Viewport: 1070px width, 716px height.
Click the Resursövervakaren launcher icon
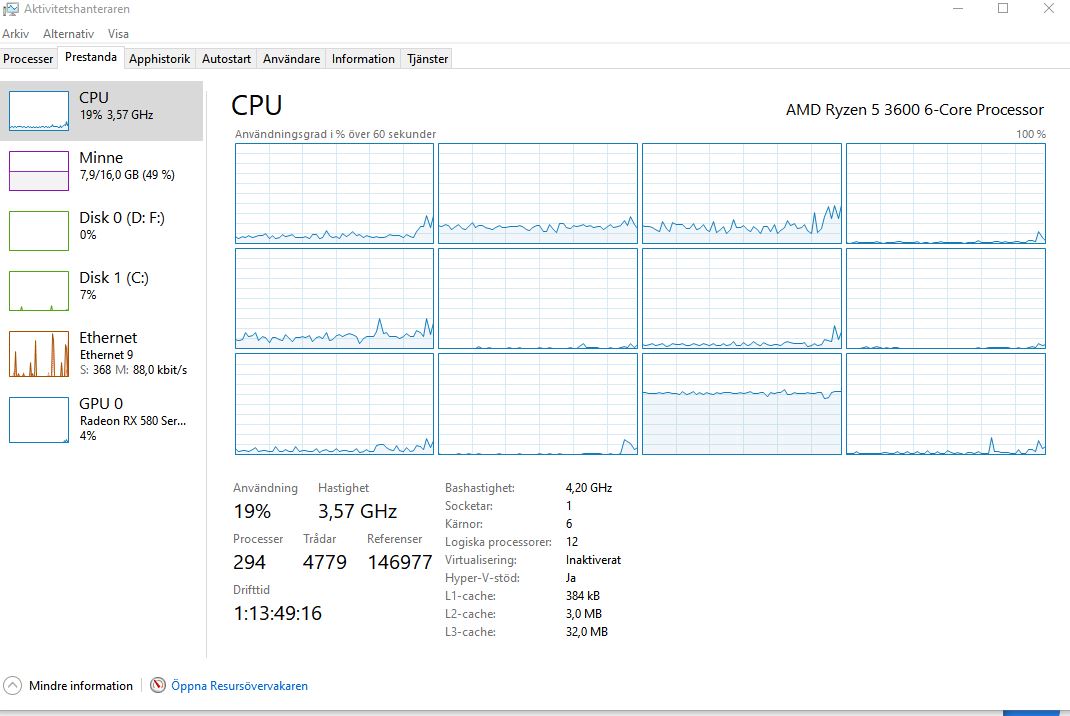157,685
